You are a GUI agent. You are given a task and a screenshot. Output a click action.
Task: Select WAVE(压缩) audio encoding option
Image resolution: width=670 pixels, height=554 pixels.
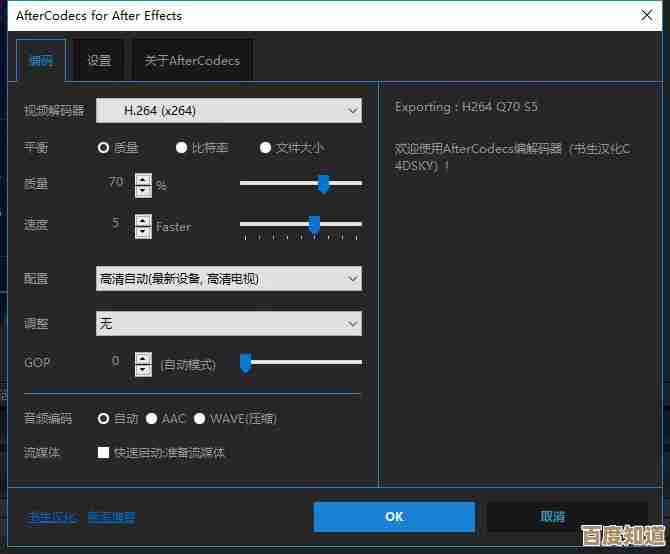[x=200, y=419]
